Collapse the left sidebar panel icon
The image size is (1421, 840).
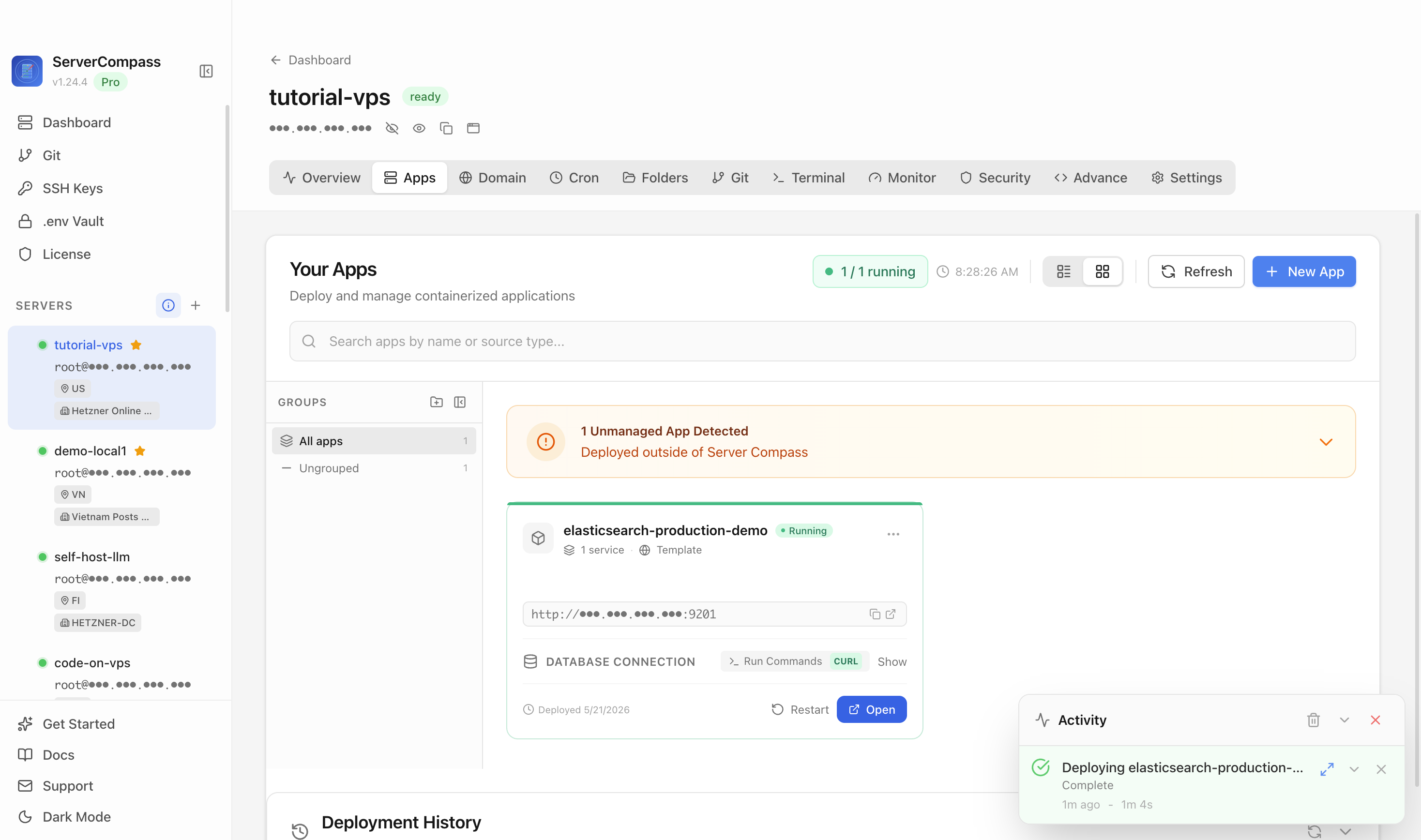[x=206, y=71]
